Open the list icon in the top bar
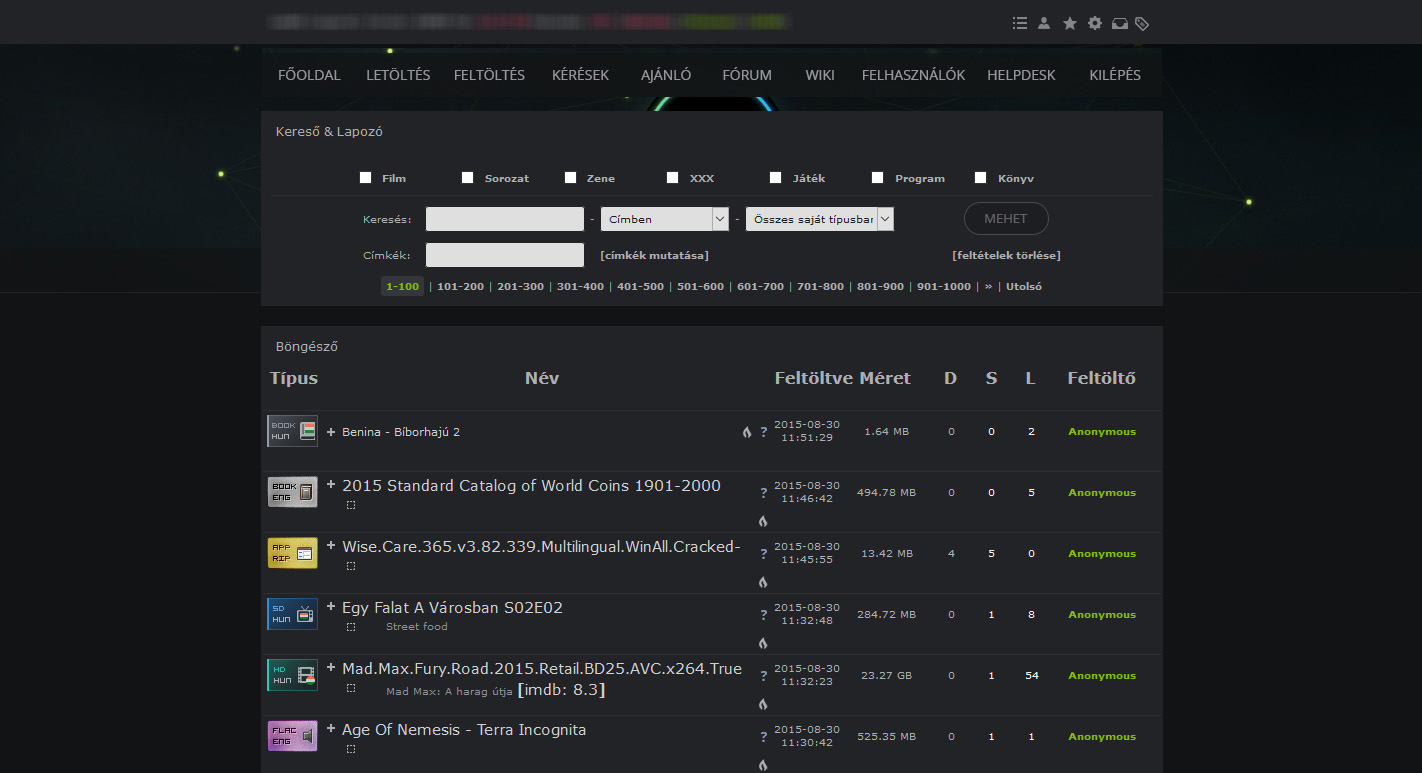Viewport: 1422px width, 773px height. tap(1019, 23)
